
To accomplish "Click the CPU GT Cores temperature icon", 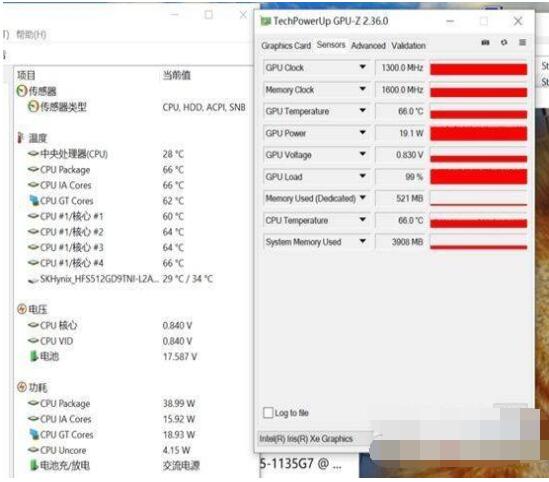I will tap(34, 200).
